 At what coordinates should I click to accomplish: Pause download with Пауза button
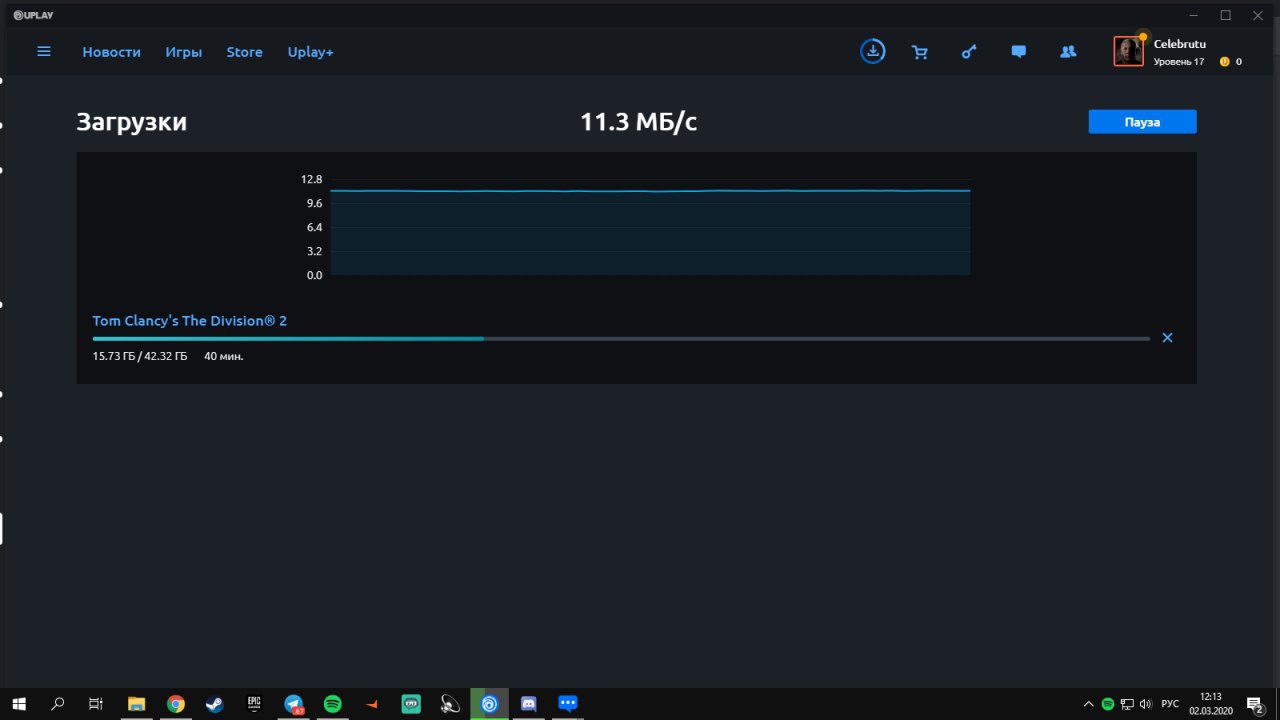pos(1142,121)
